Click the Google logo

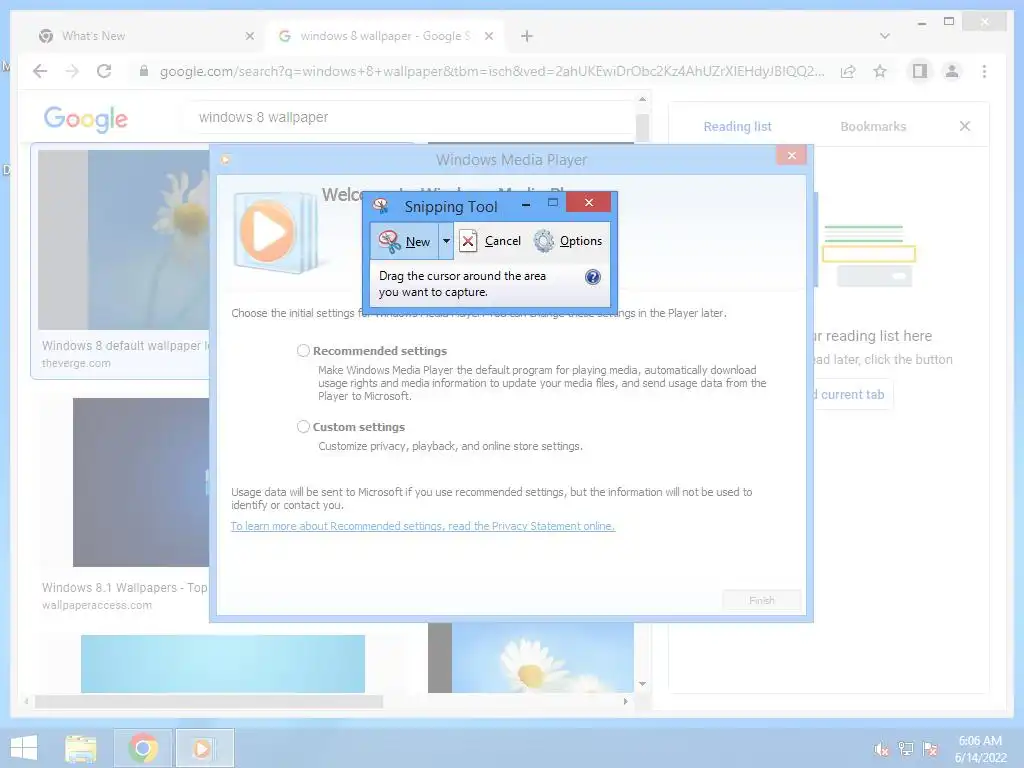point(86,119)
